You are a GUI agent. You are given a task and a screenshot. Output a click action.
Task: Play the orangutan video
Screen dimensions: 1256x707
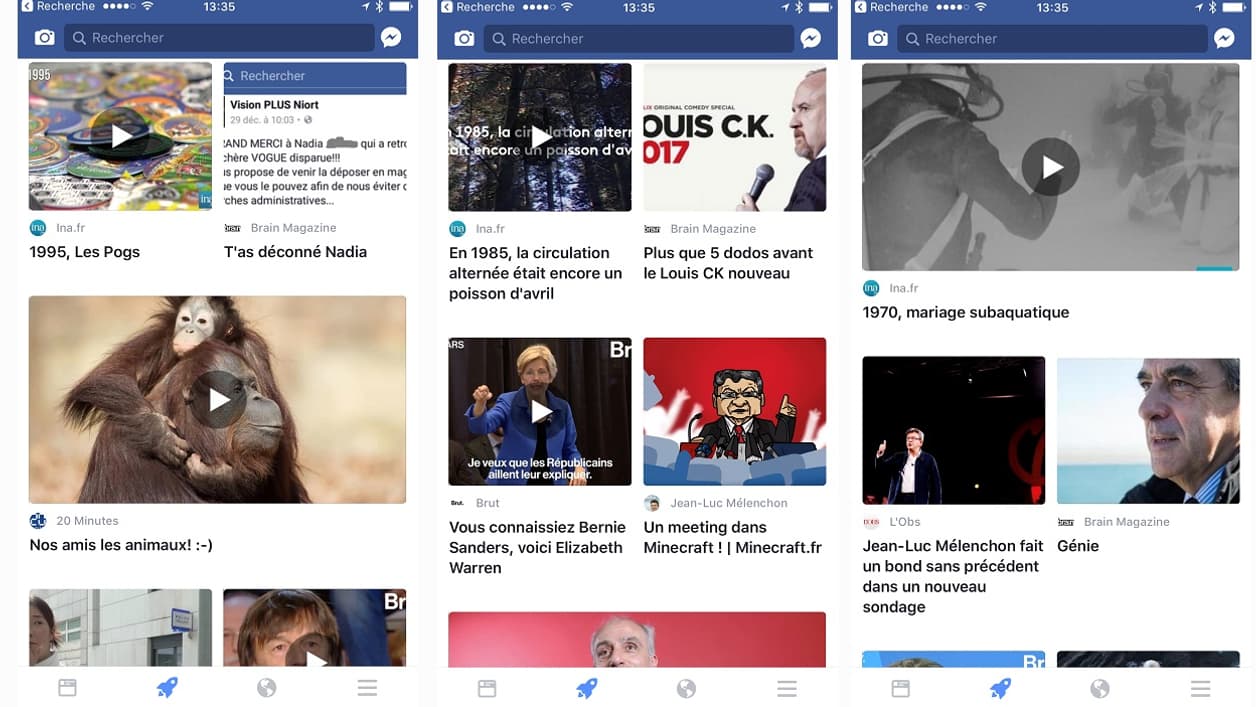[218, 400]
